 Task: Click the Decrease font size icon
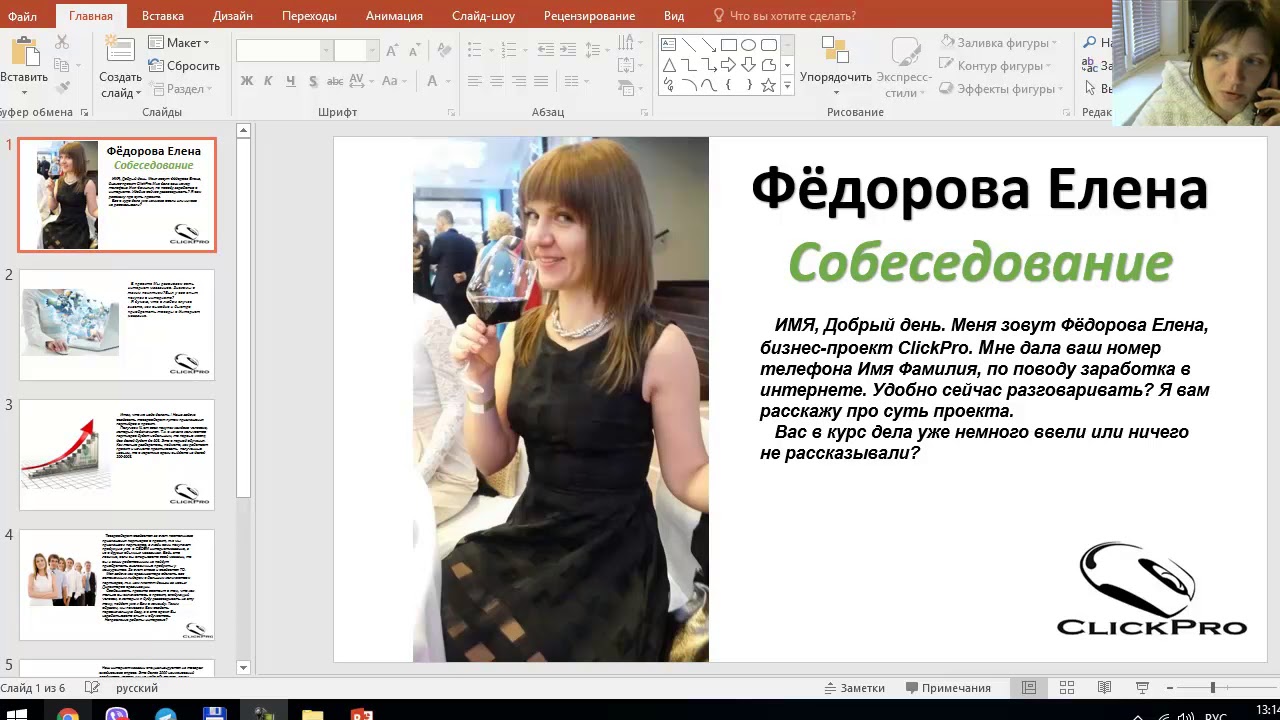tap(415, 50)
